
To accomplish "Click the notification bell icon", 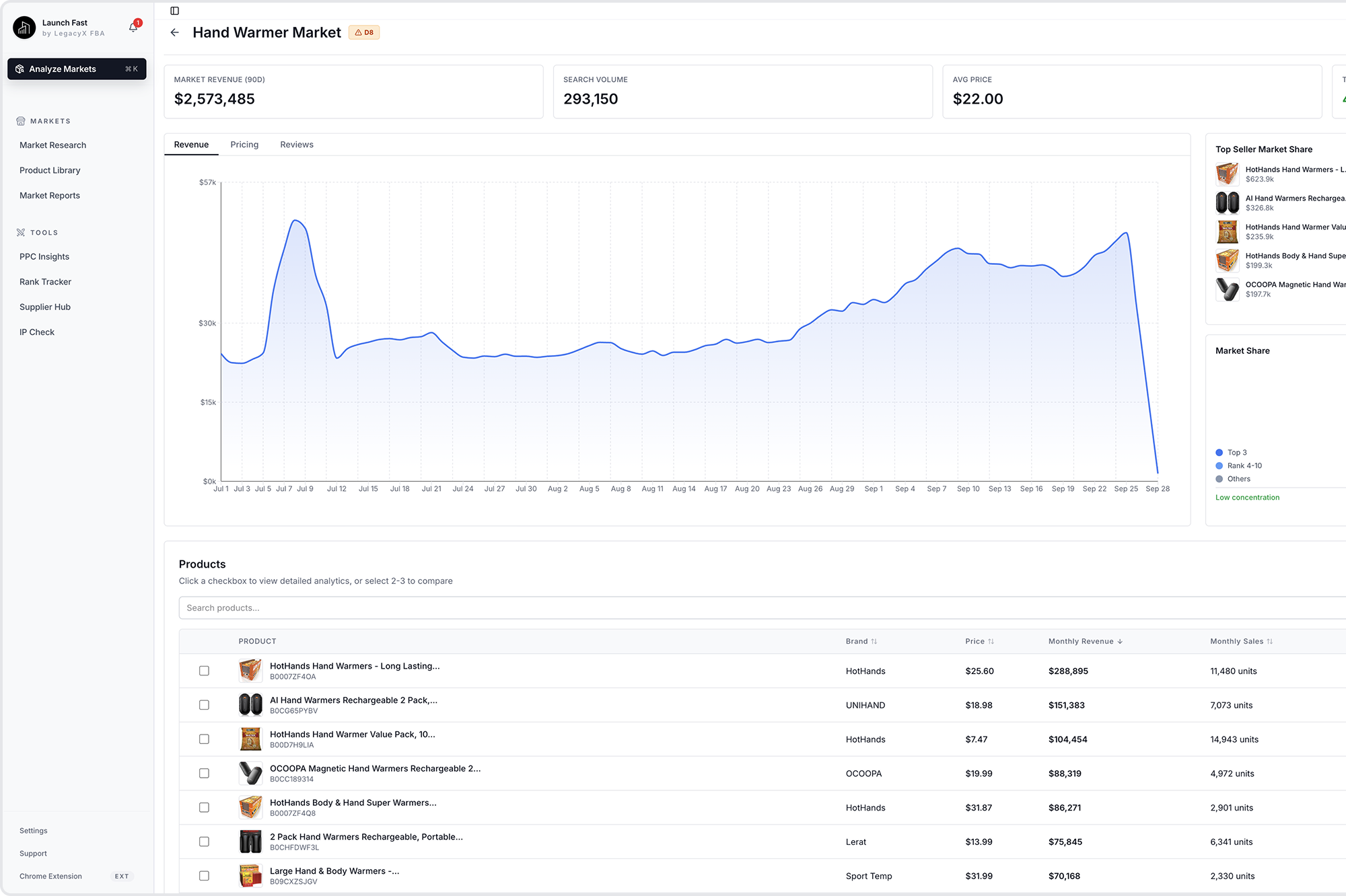I will [x=133, y=27].
